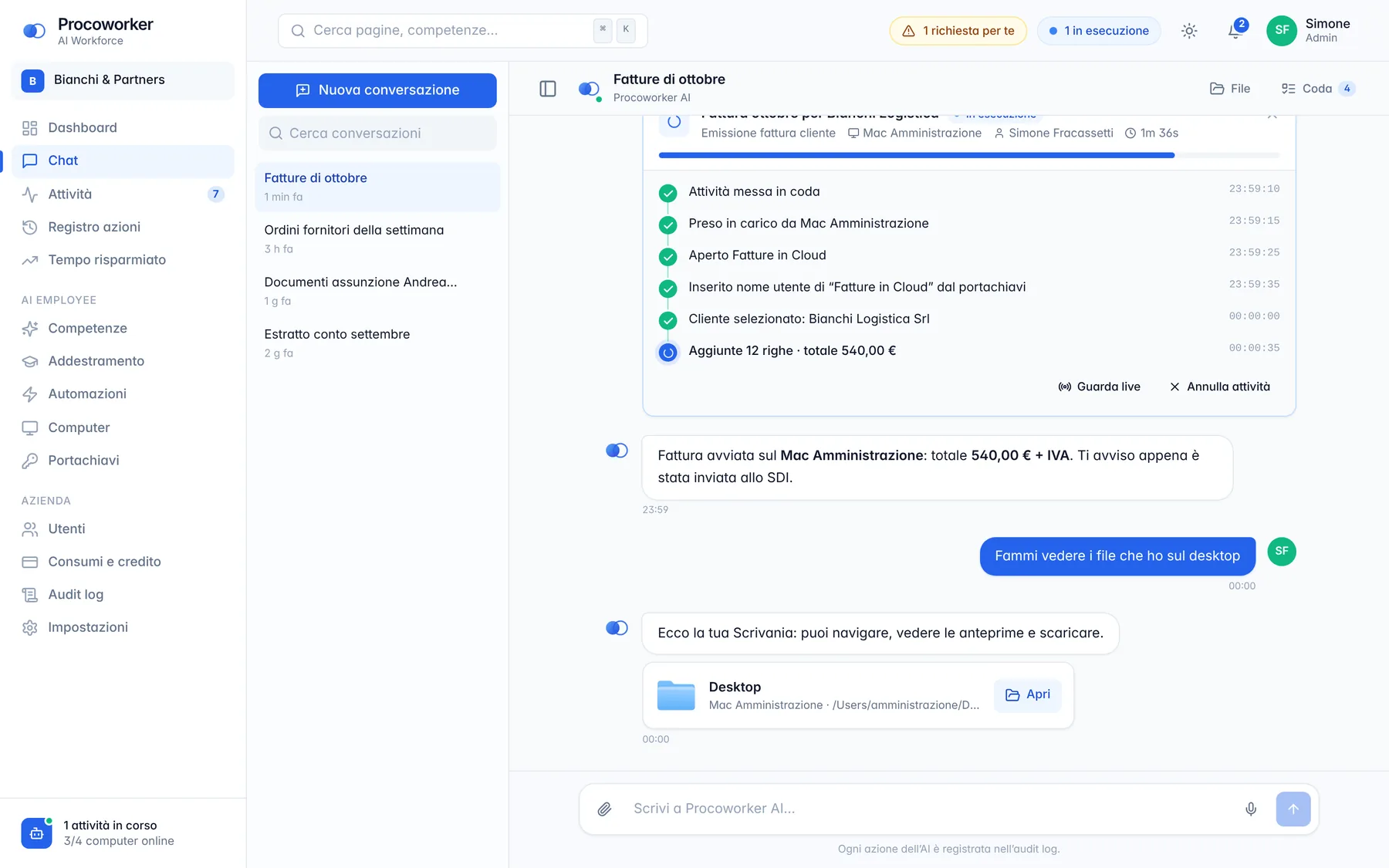Open Portachiavi keychain page

coord(123,461)
